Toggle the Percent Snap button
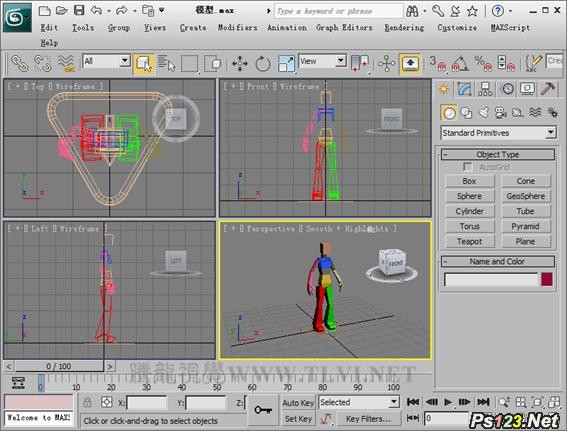The height and width of the screenshot is (431, 567). pos(483,64)
